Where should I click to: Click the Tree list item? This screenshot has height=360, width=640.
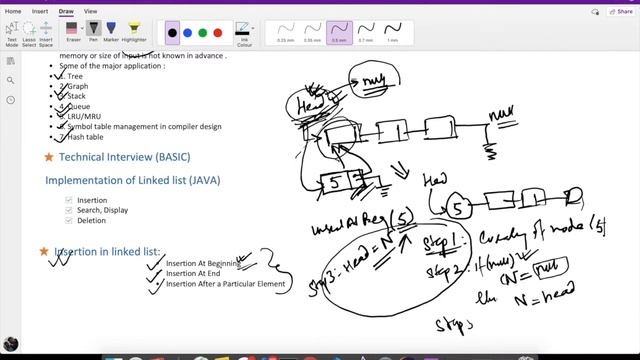point(75,76)
